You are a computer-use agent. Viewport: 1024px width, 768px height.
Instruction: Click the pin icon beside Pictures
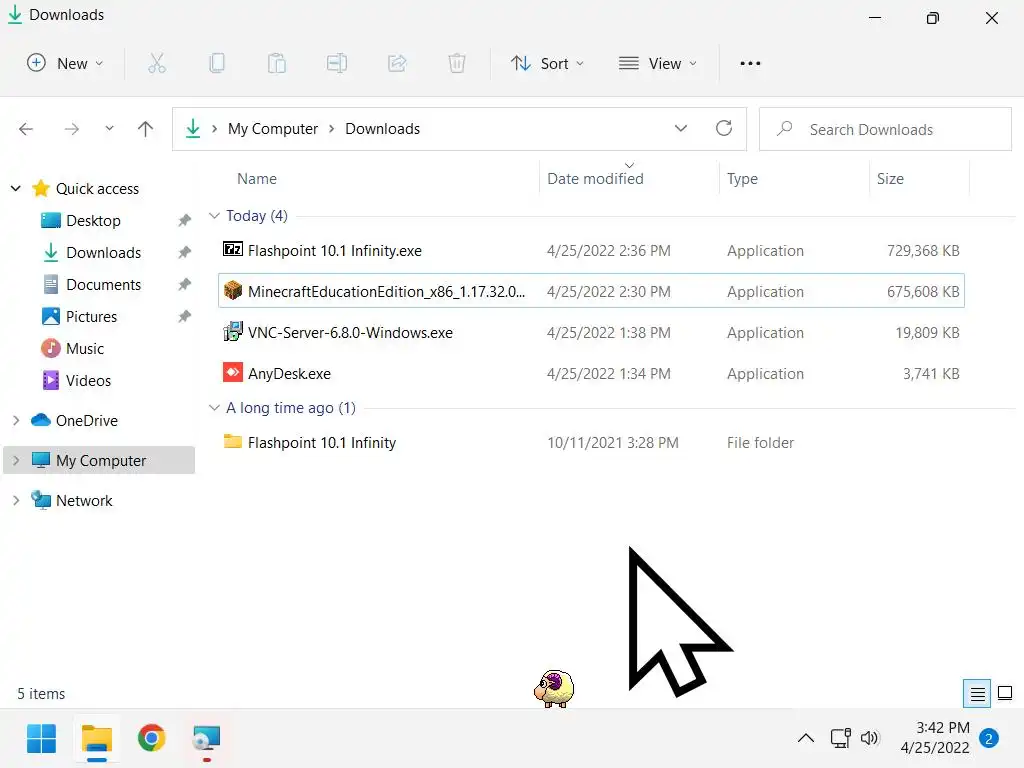[184, 317]
